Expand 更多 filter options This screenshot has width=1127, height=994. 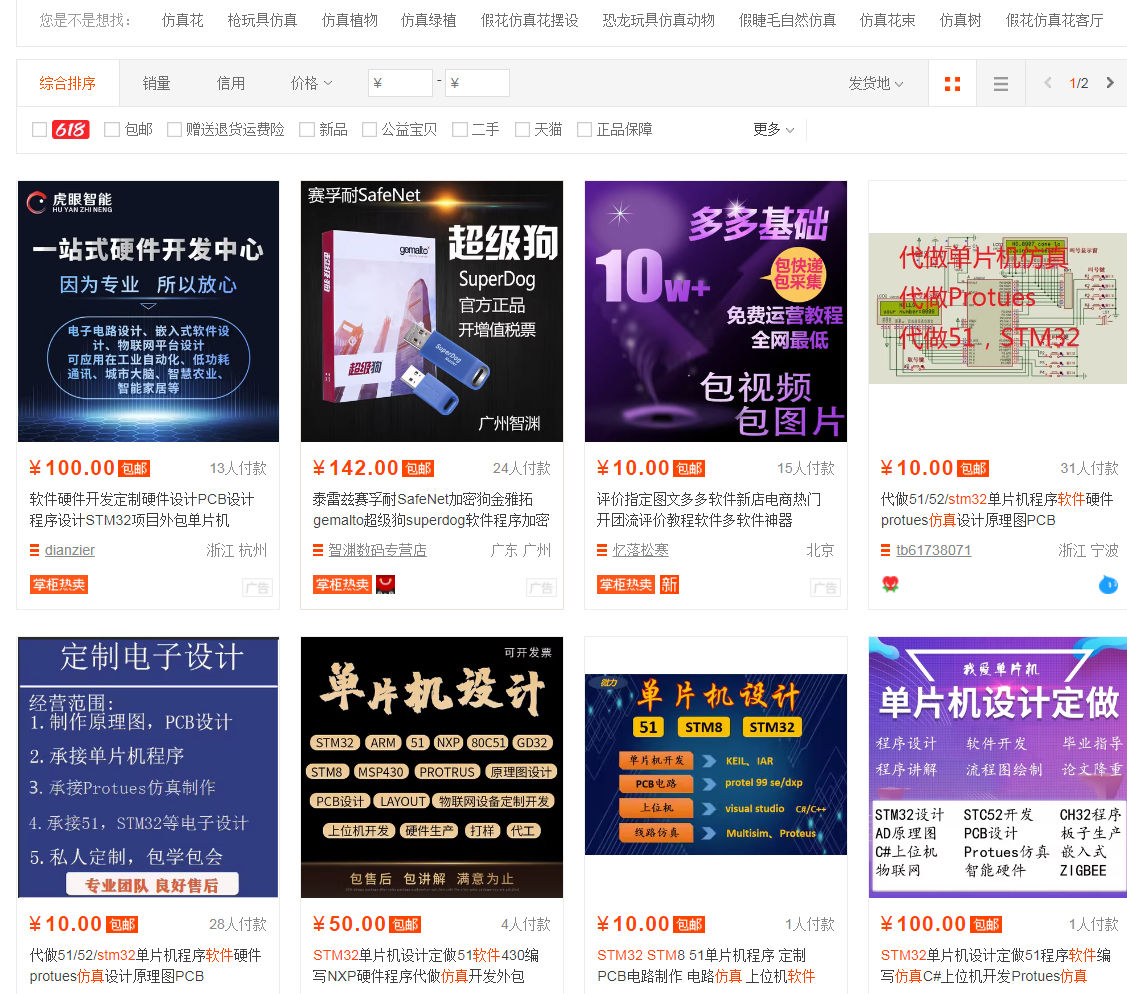(773, 129)
